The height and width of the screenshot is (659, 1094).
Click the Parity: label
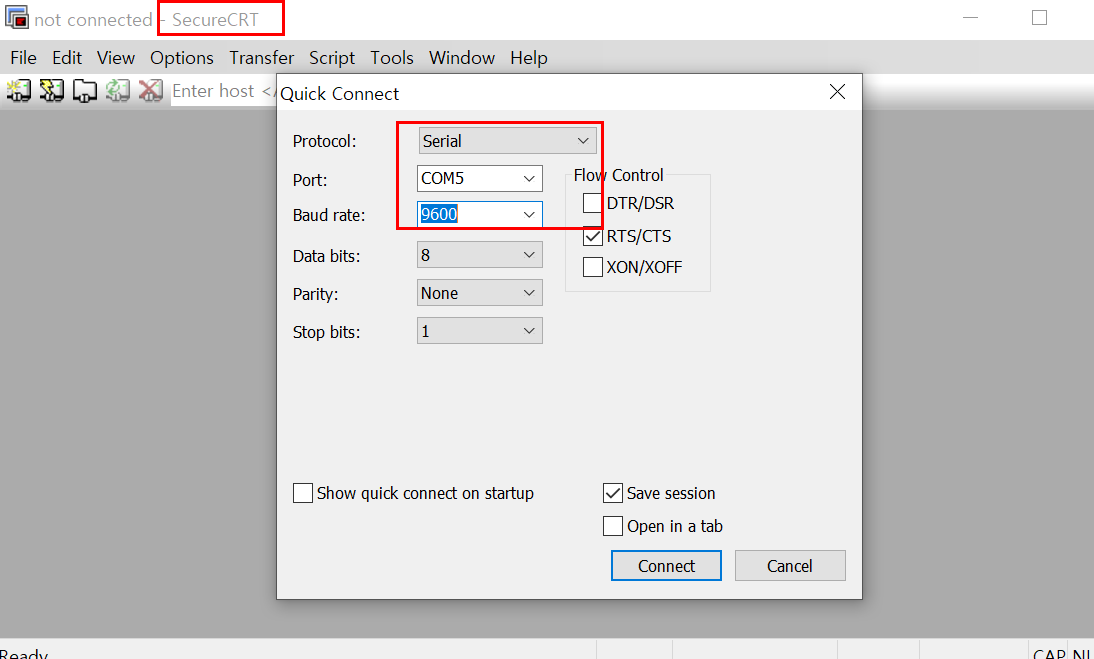coord(315,294)
